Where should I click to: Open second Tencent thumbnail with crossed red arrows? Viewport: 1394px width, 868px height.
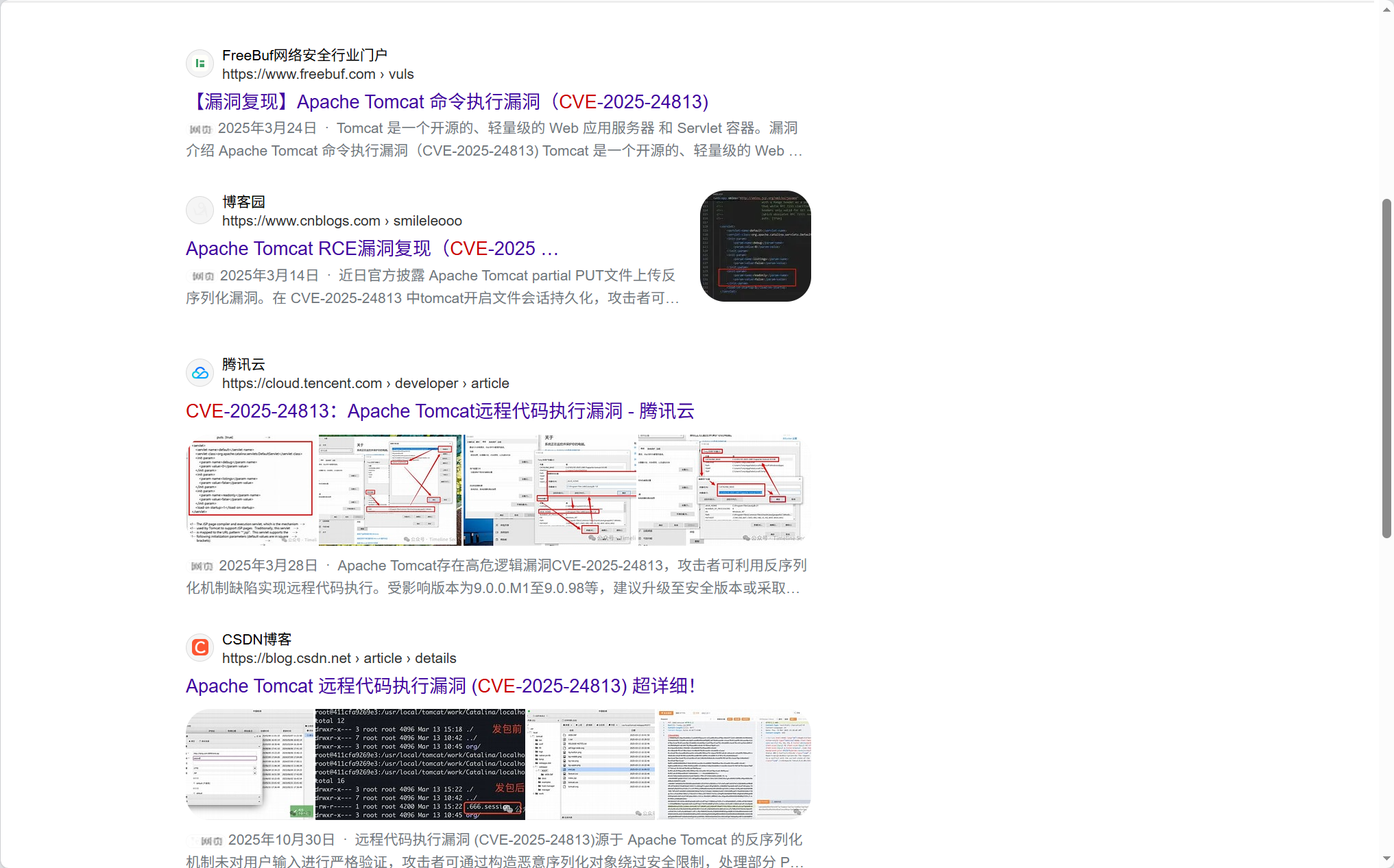click(390, 490)
